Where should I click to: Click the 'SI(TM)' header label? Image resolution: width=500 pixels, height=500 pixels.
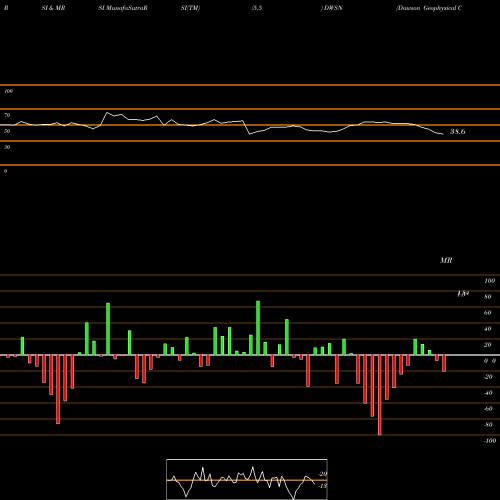(190, 8)
